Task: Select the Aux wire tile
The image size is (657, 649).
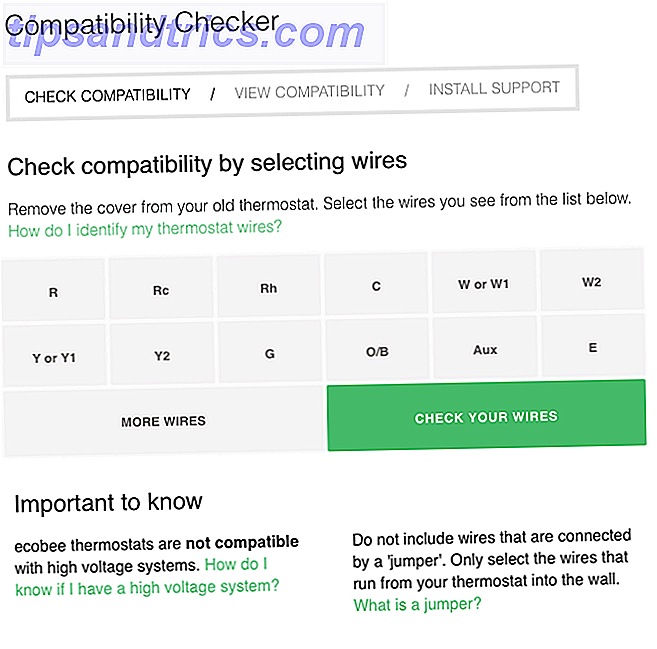Action: [x=485, y=350]
